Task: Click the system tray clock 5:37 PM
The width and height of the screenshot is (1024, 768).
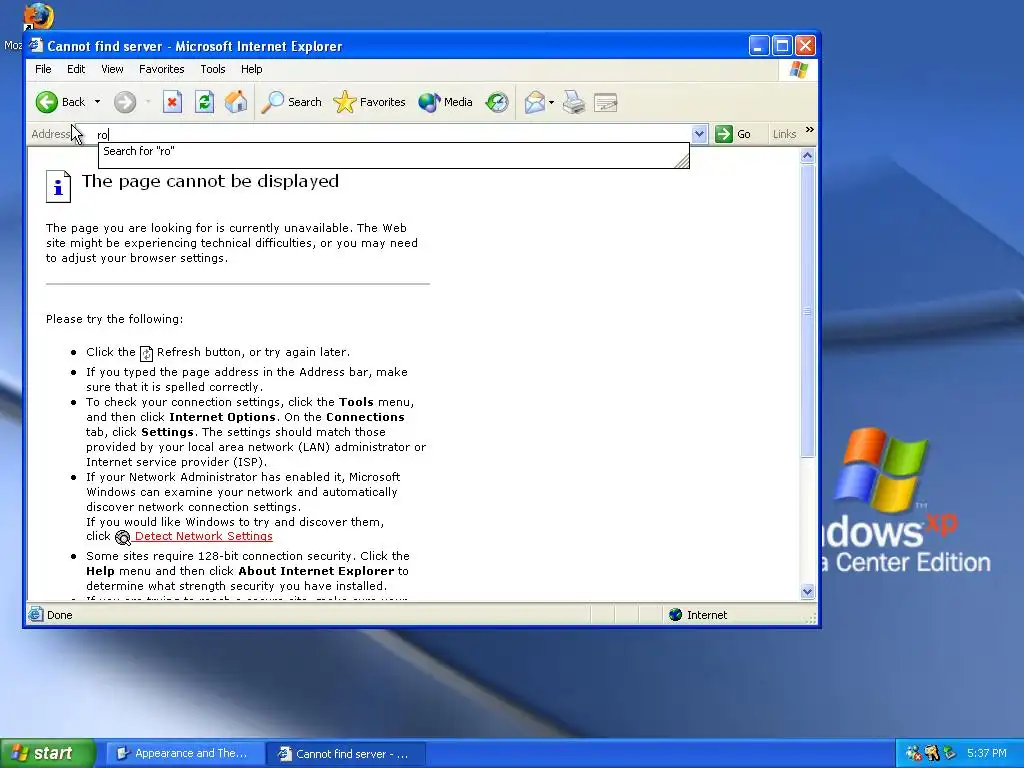Action: [x=986, y=754]
